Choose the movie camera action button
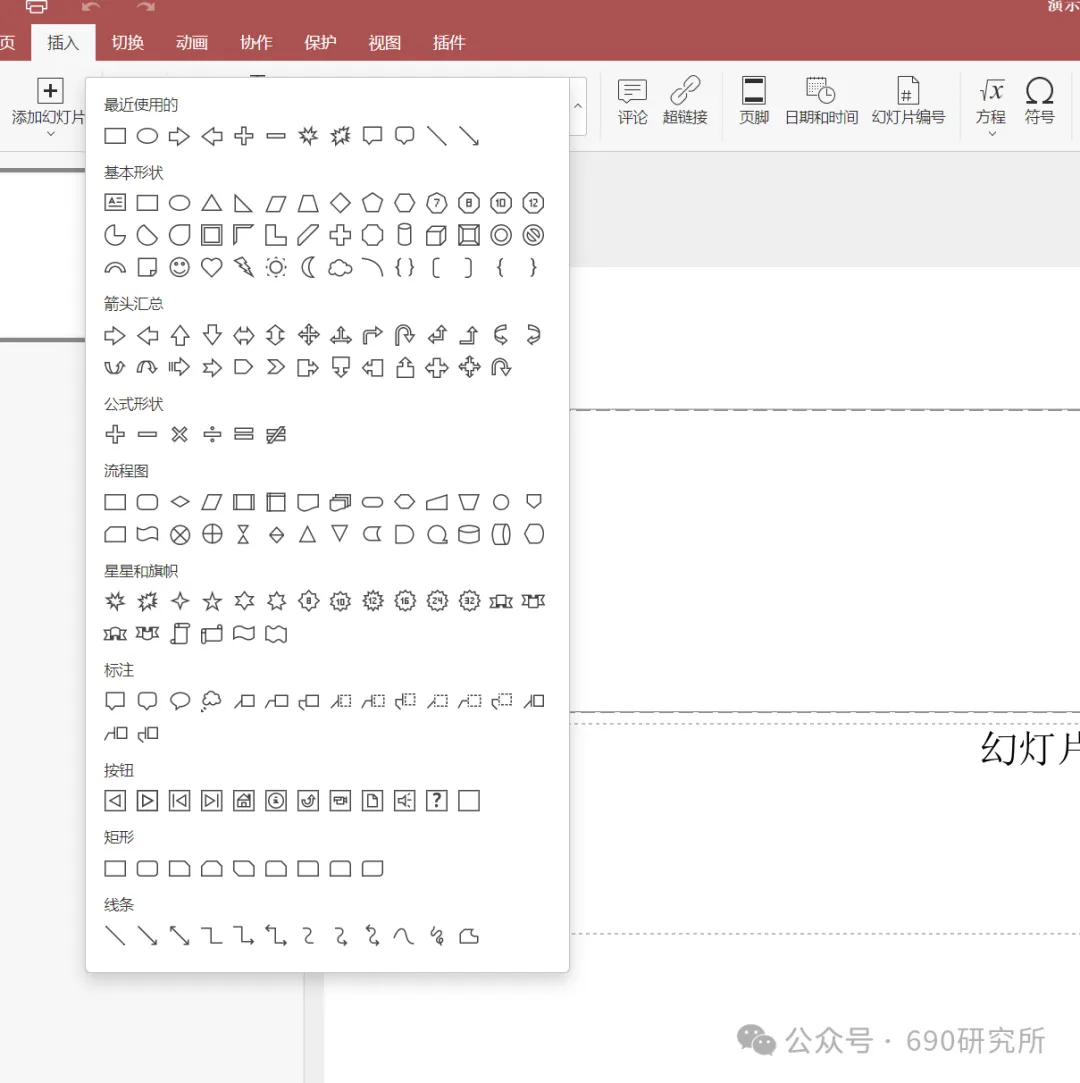 pyautogui.click(x=340, y=801)
